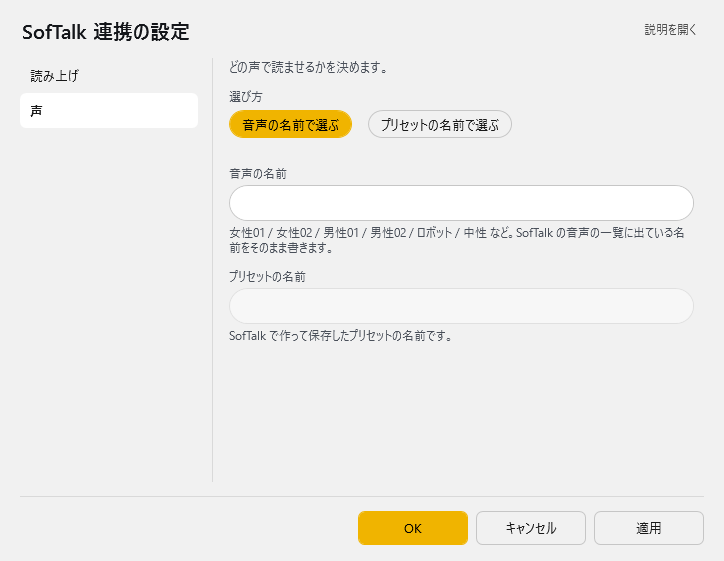The width and height of the screenshot is (724, 561).
Task: Switch to プリセットの名前で選ぶ option
Action: pyautogui.click(x=440, y=125)
